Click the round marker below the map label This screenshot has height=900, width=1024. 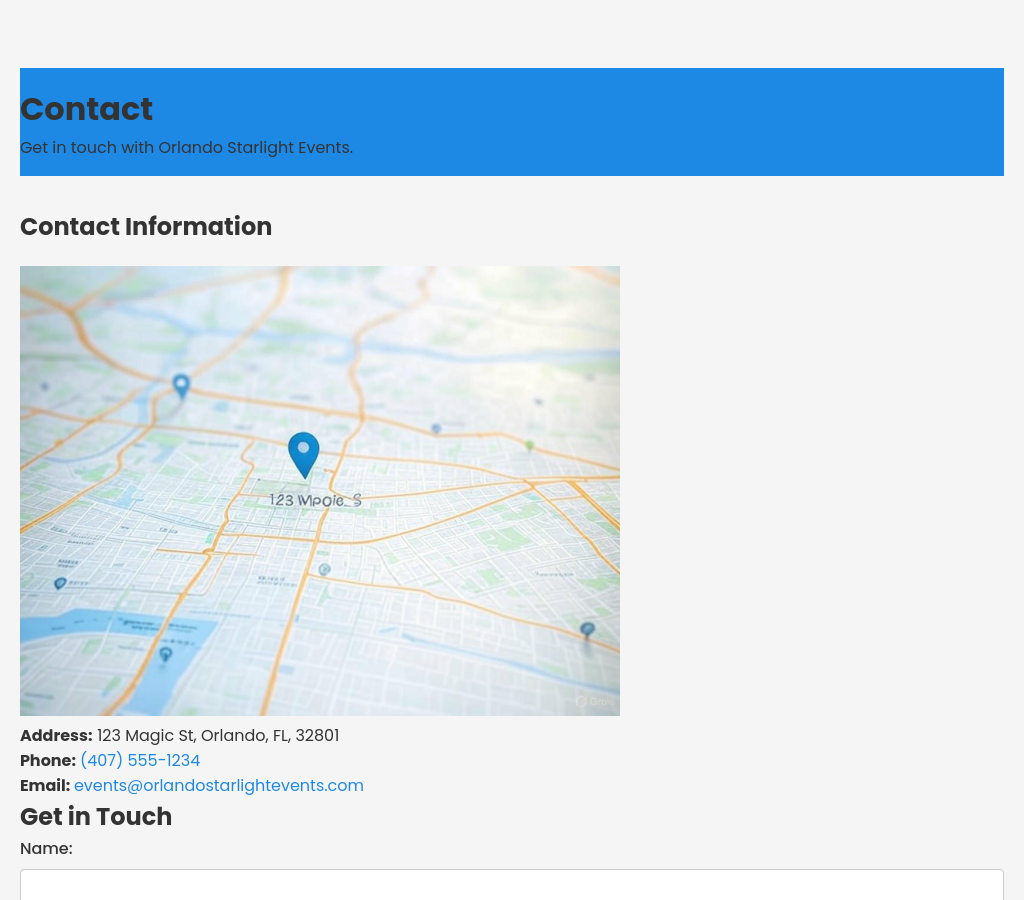324,570
